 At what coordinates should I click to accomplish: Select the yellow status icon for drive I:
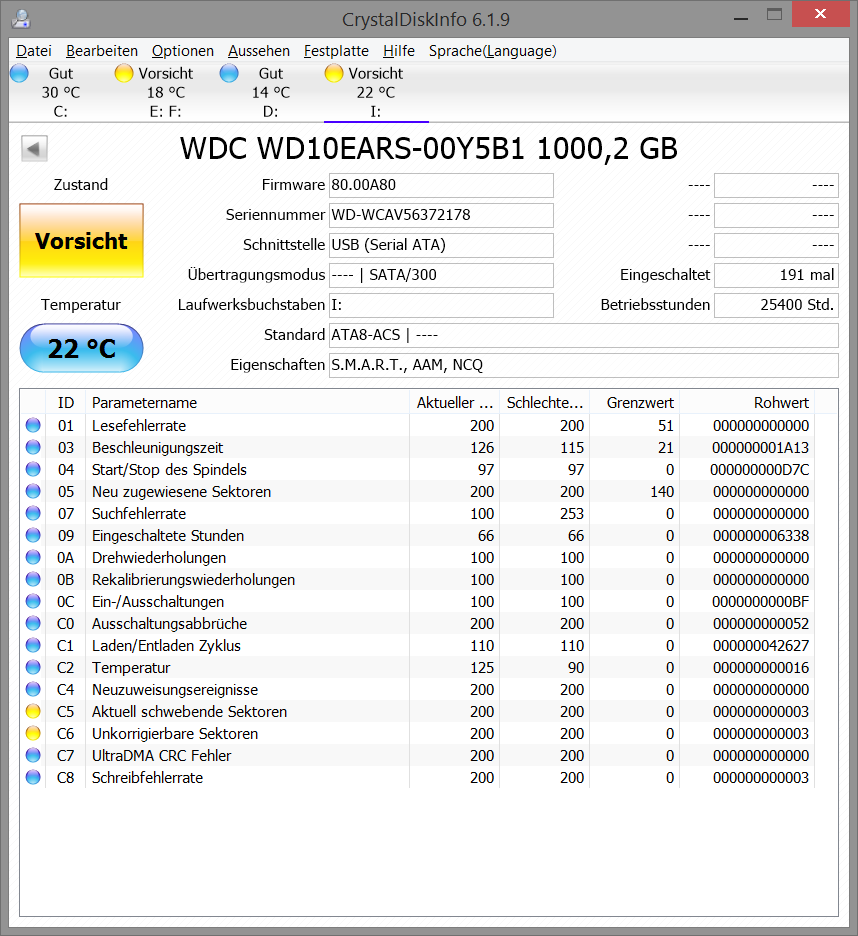[334, 73]
